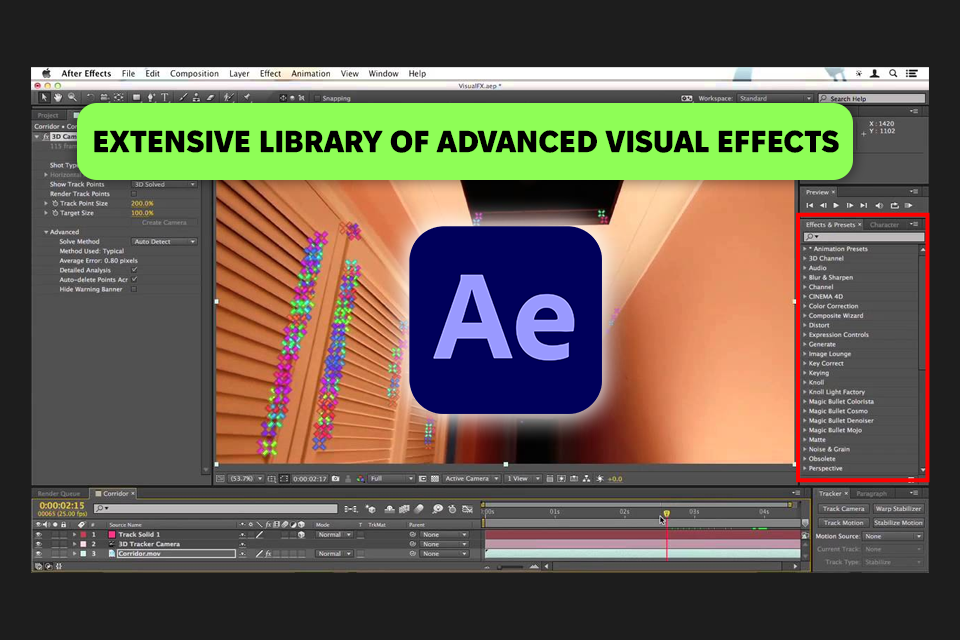
Task: Switch to the Character tab
Action: [884, 225]
